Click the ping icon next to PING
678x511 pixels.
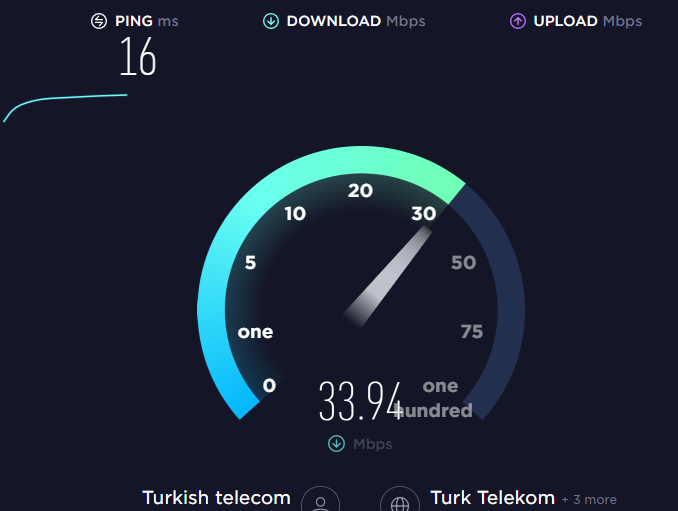point(99,21)
